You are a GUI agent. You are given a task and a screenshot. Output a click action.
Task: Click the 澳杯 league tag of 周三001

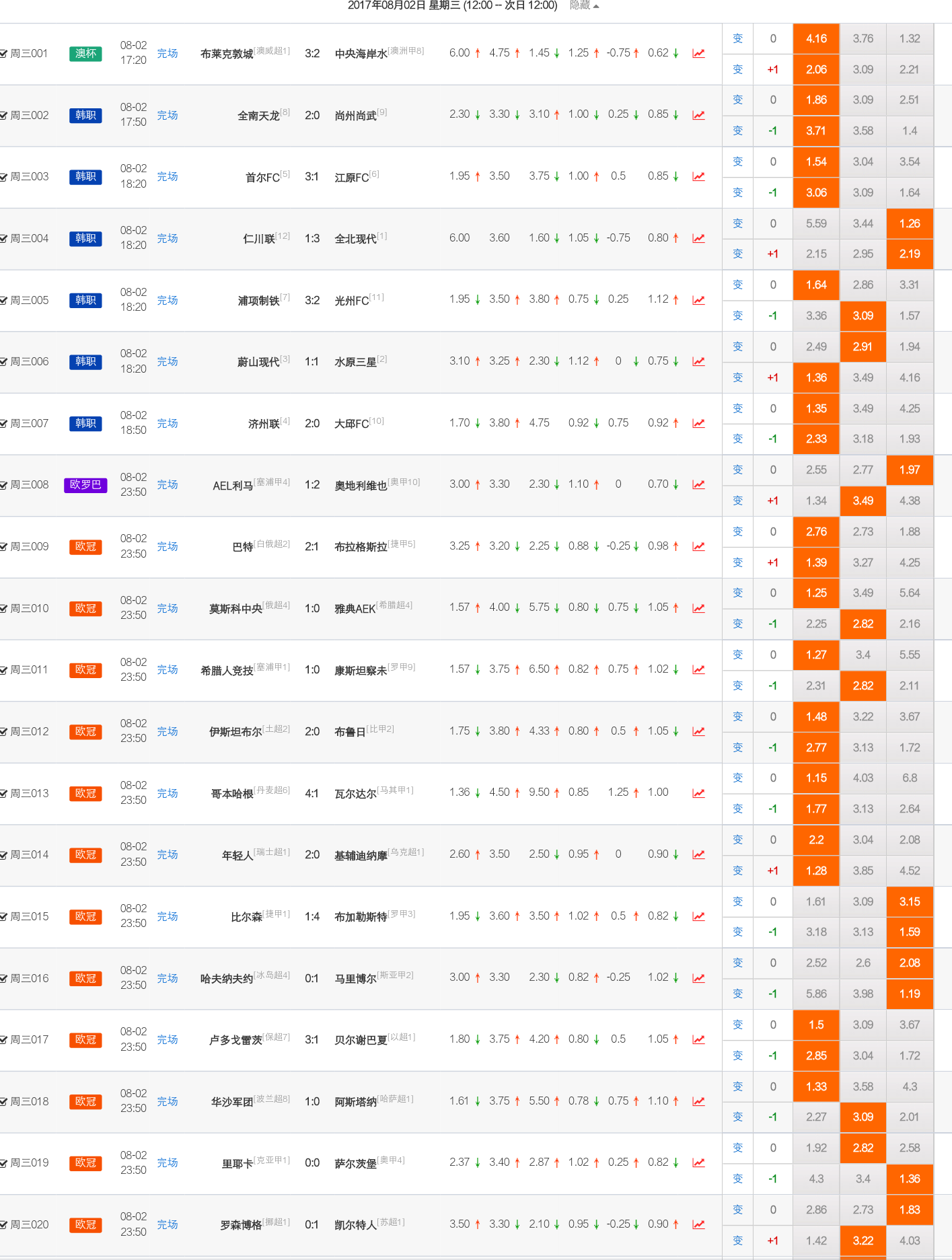pos(85,54)
